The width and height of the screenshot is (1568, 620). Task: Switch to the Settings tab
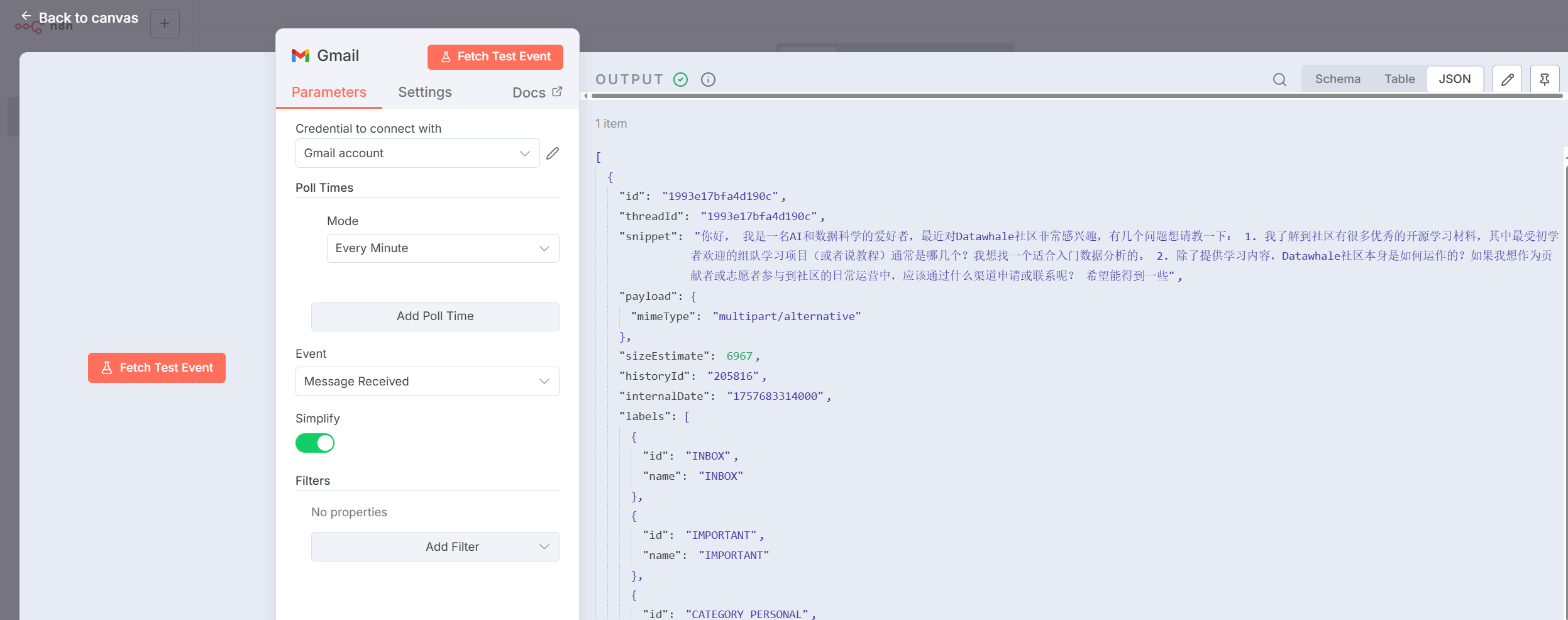click(425, 92)
